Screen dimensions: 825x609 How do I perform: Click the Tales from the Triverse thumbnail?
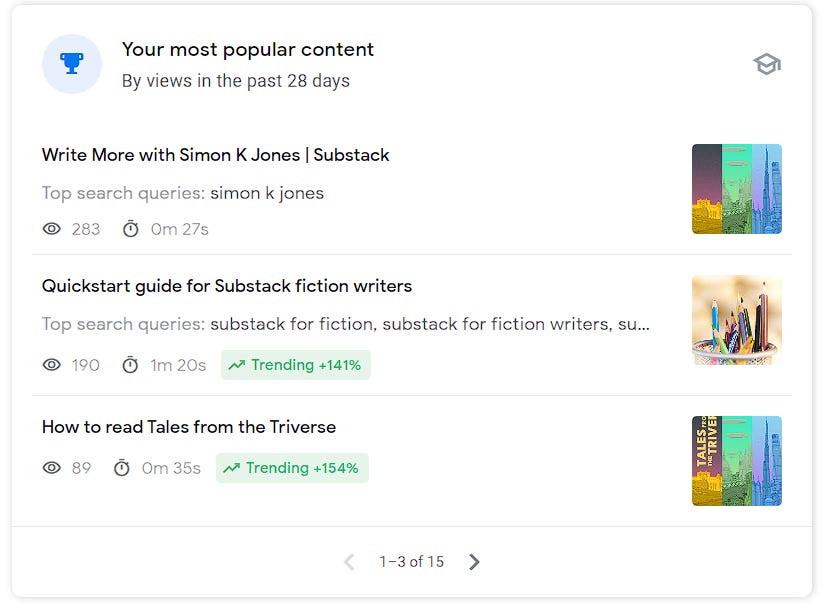[736, 461]
